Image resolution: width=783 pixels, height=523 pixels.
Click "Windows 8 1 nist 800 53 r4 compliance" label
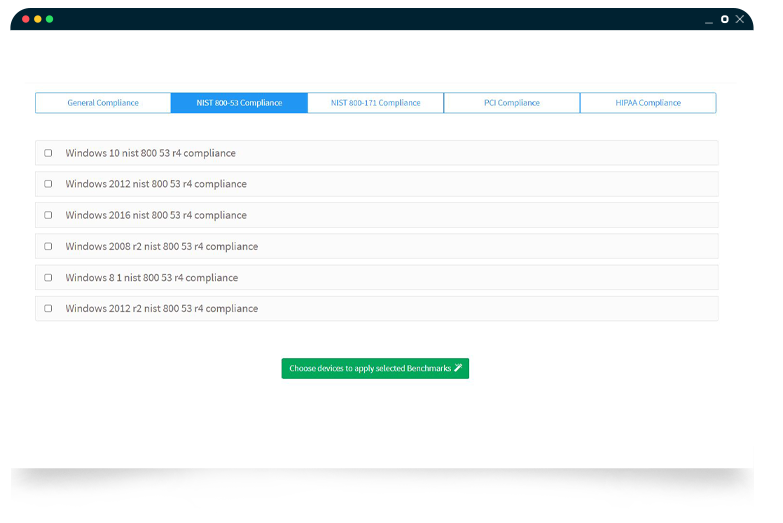tap(151, 277)
